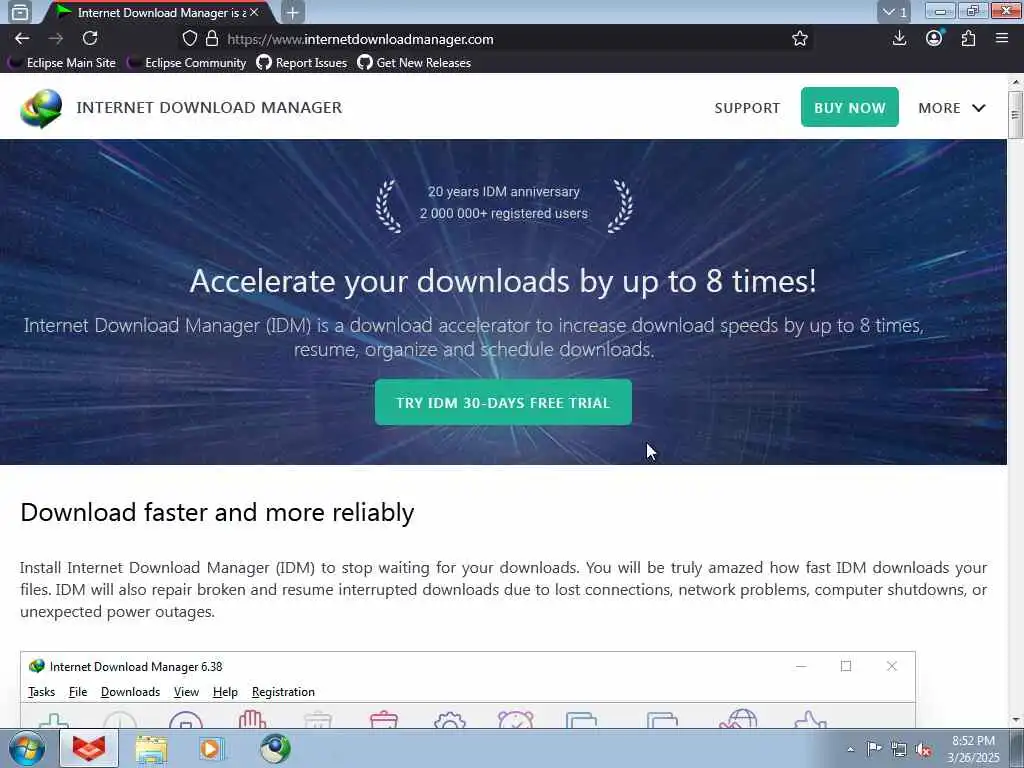Expand the MORE dropdown menu

pyautogui.click(x=952, y=108)
